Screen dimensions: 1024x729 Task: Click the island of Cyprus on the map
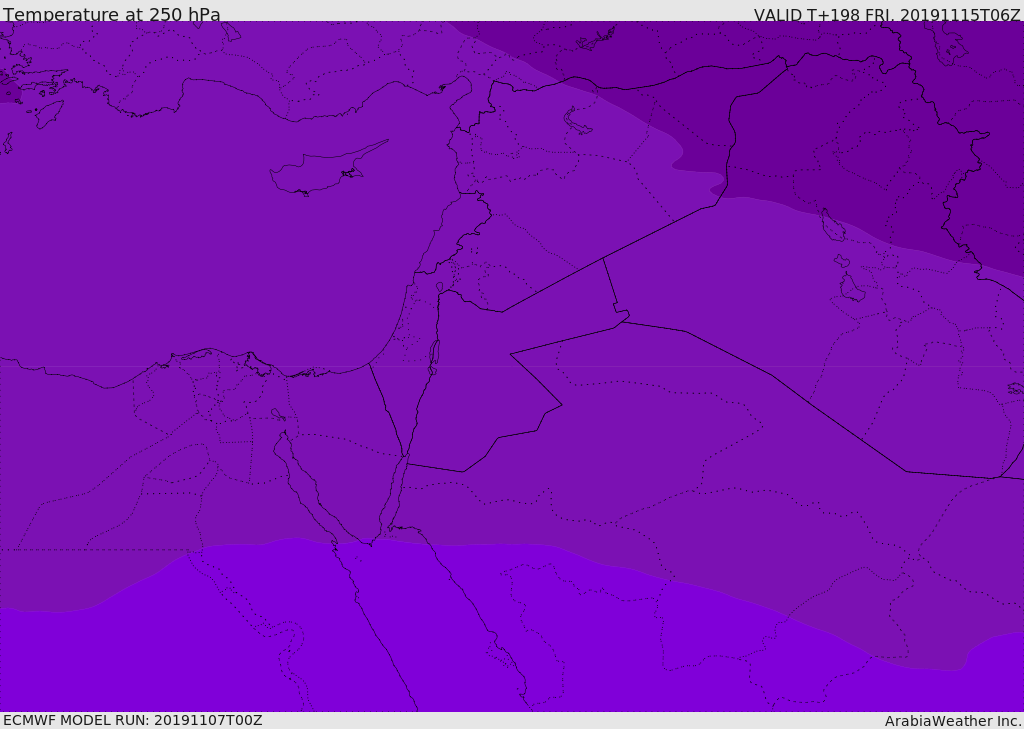pos(327,169)
